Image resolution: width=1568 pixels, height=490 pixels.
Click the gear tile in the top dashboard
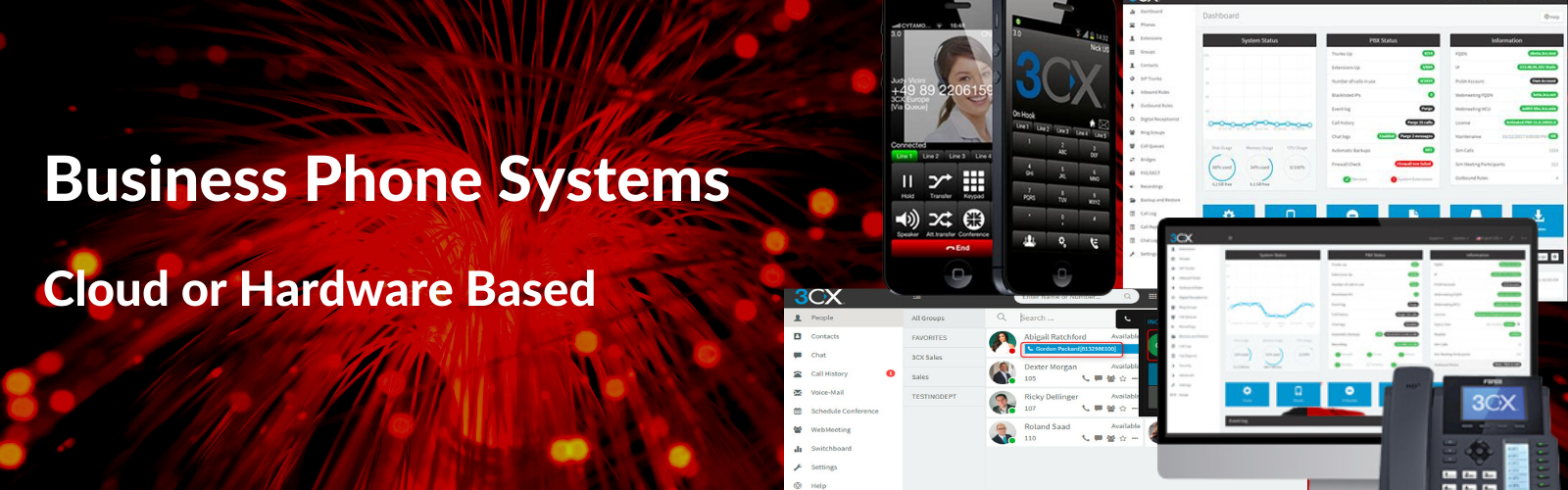pos(1230,213)
